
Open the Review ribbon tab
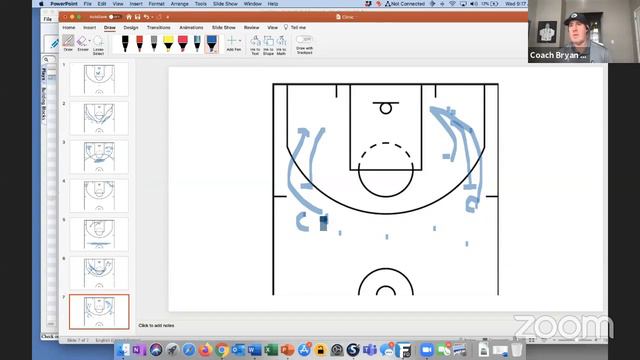pos(251,27)
